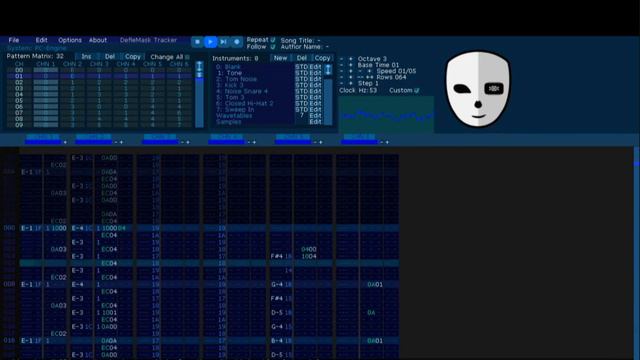Screen dimensions: 640x360
Task: Click the channel 2 volume bar
Action: (x=93, y=142)
